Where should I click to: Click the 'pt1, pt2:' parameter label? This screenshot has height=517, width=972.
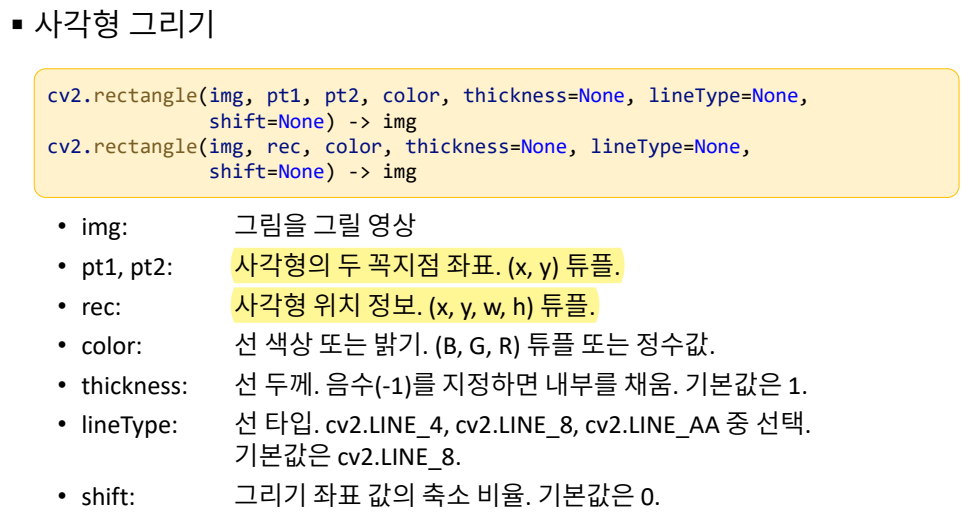pos(127,267)
